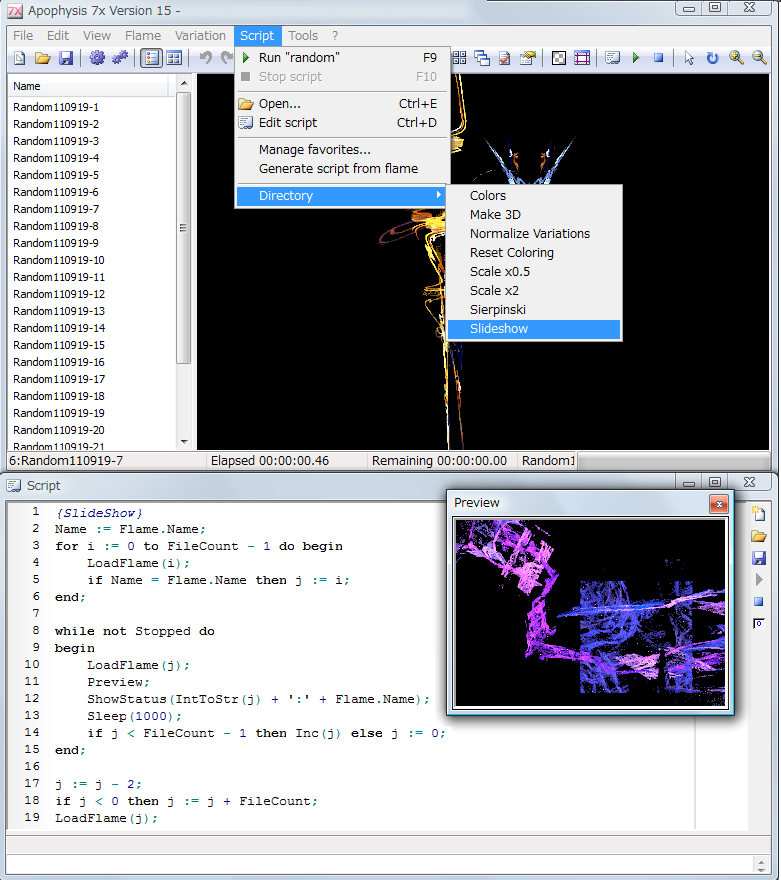Run the Make 3D script
This screenshot has height=880, width=781.
534,215
